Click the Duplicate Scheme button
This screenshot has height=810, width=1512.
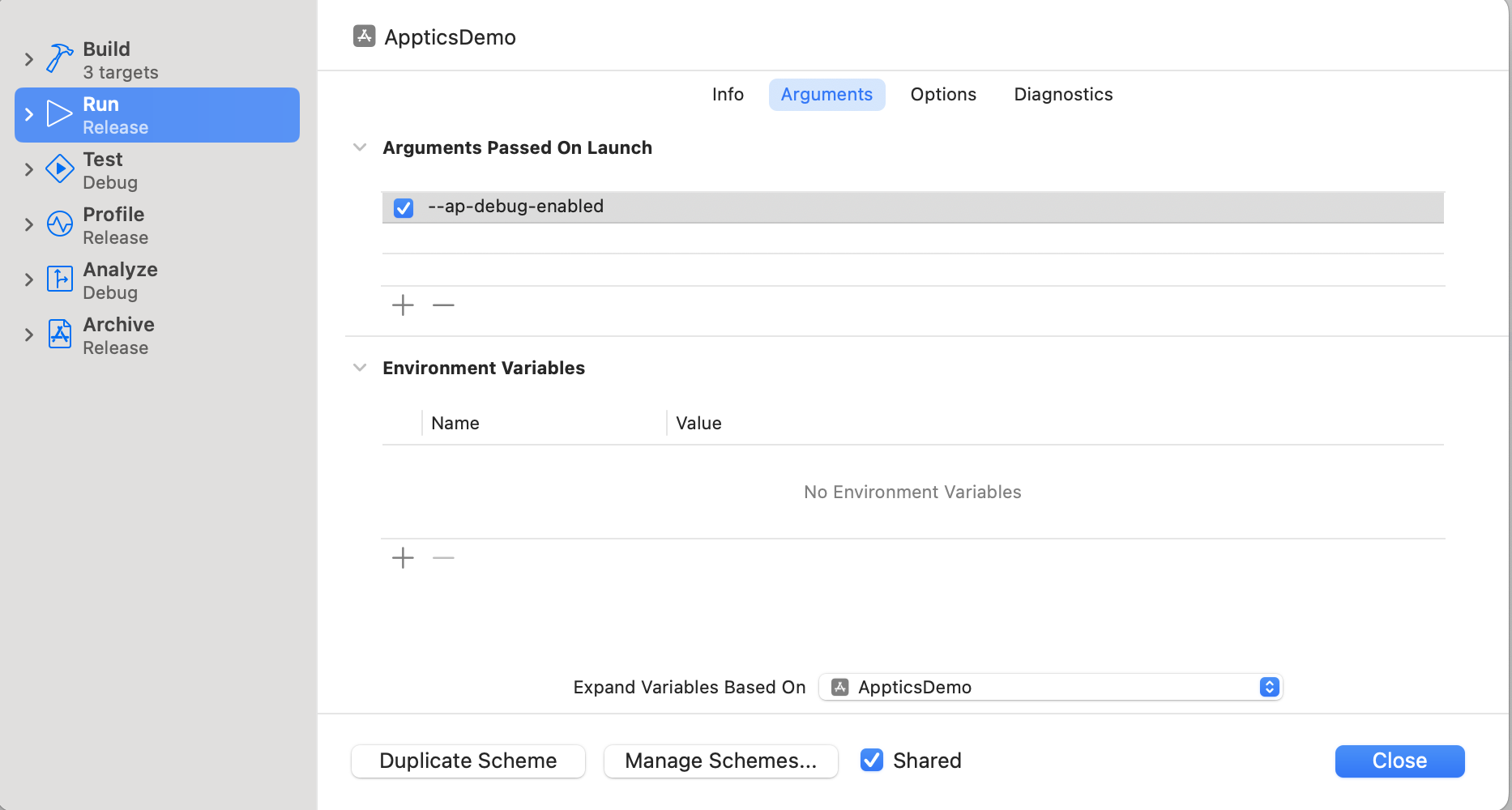tap(468, 761)
